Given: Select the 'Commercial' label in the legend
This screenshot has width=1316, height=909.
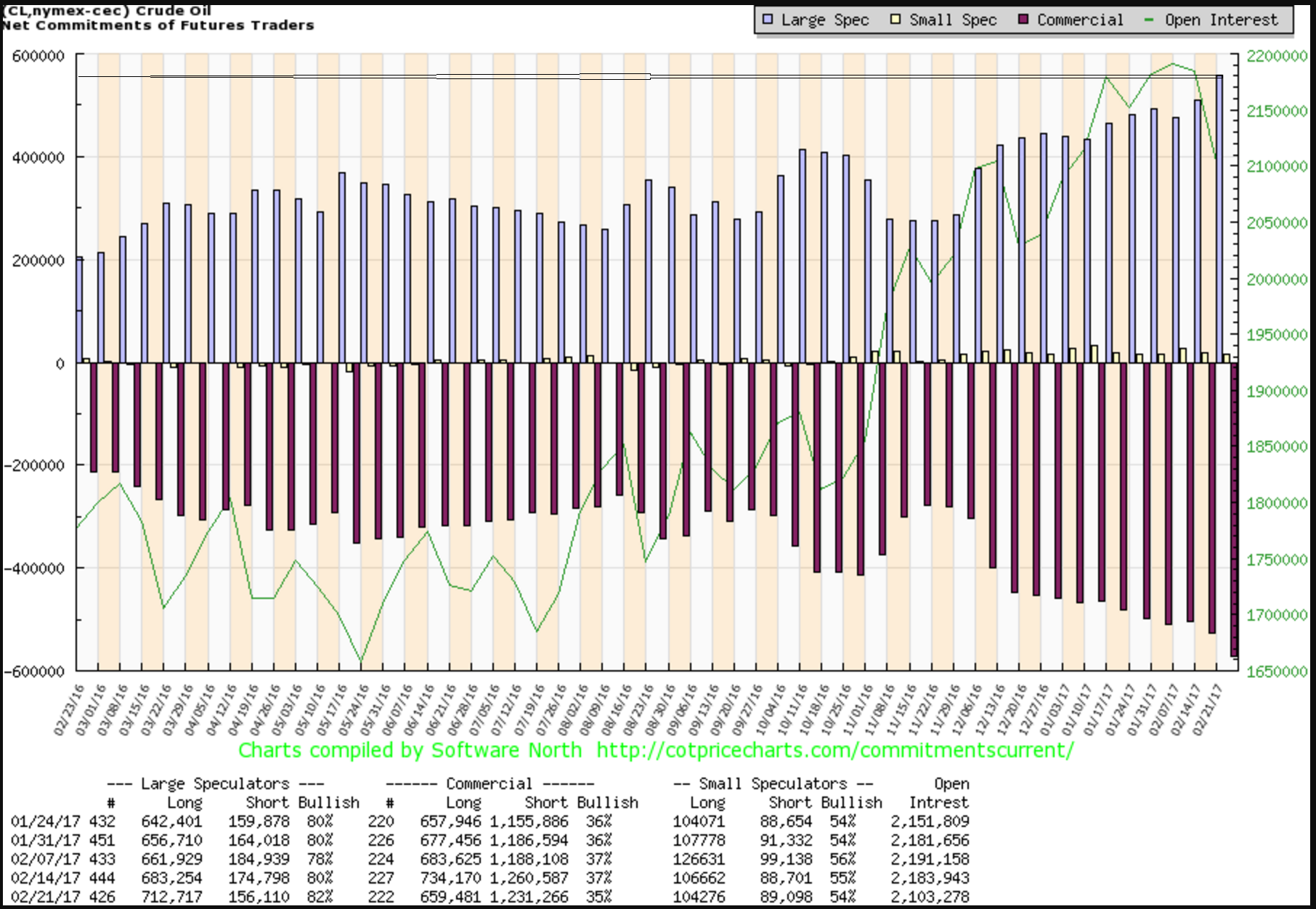Looking at the screenshot, I should point(1080,20).
